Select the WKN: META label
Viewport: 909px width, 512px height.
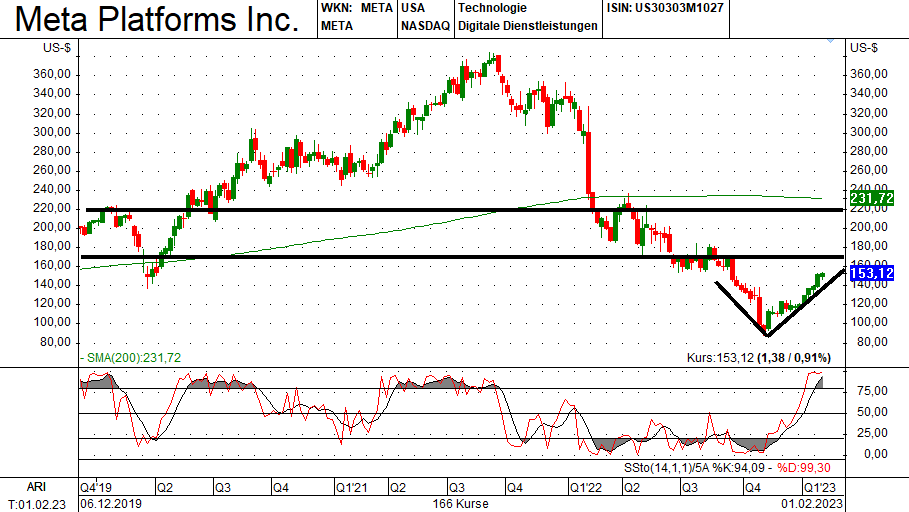(x=357, y=8)
